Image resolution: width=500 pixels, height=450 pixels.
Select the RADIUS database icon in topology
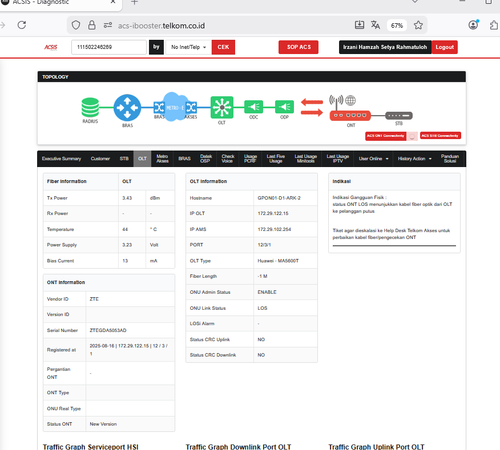[90, 107]
